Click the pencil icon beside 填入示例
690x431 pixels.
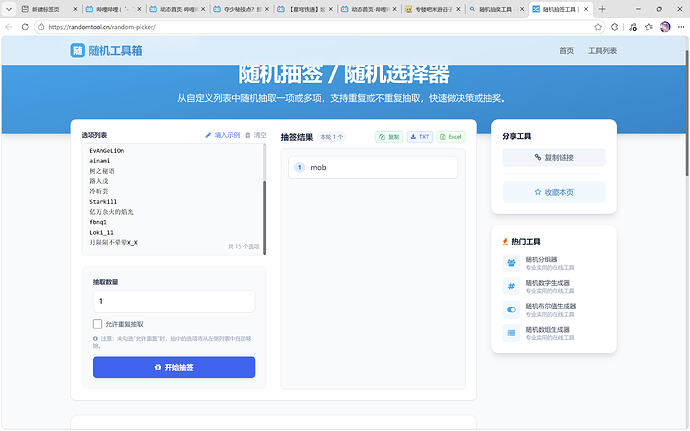(208, 135)
